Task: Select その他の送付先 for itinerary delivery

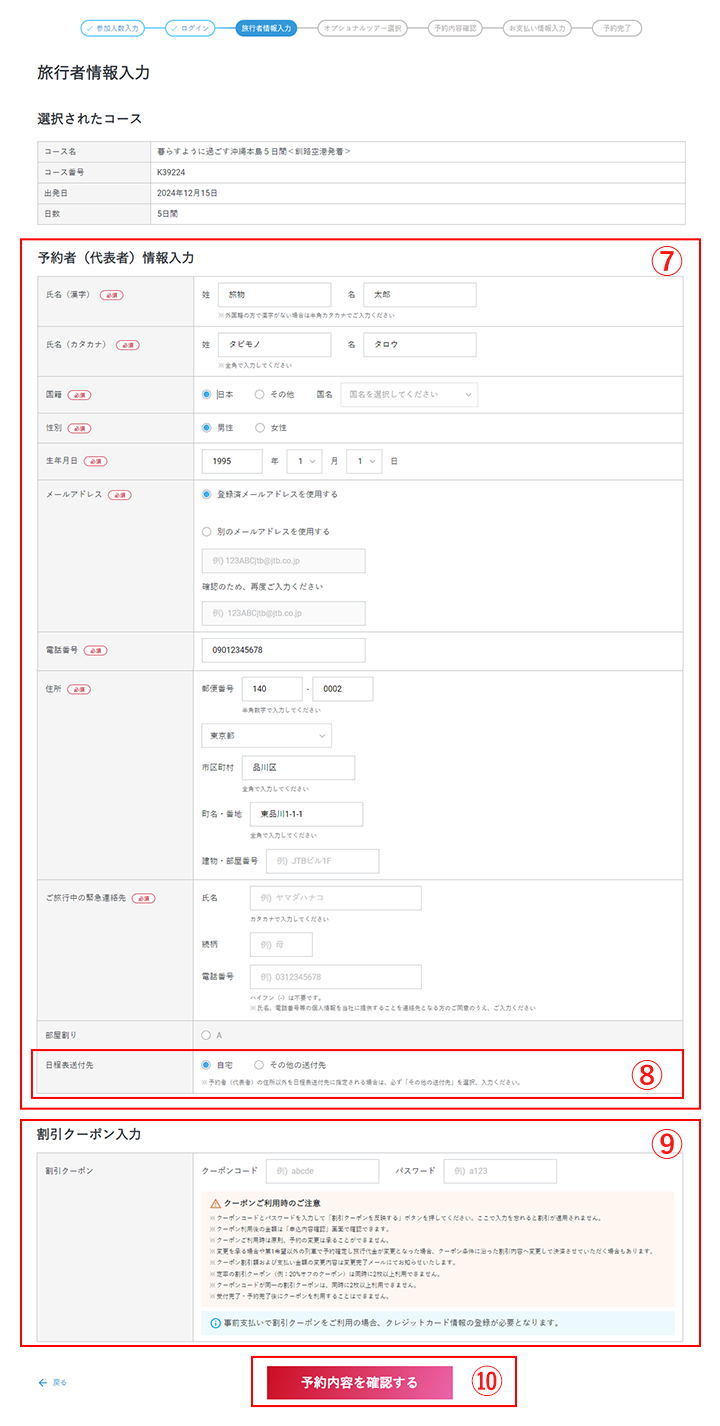Action: (260, 1065)
